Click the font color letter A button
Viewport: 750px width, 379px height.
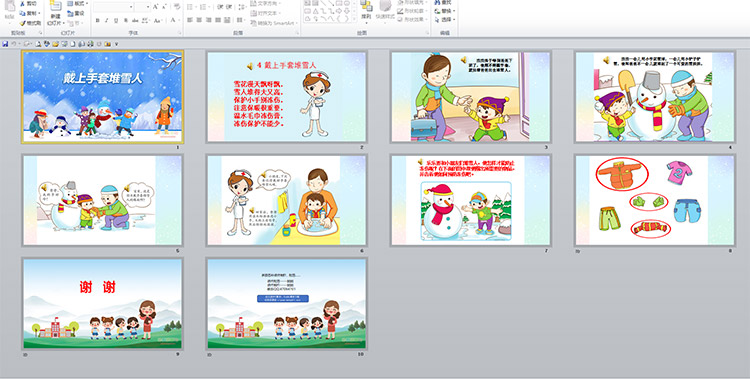[173, 21]
